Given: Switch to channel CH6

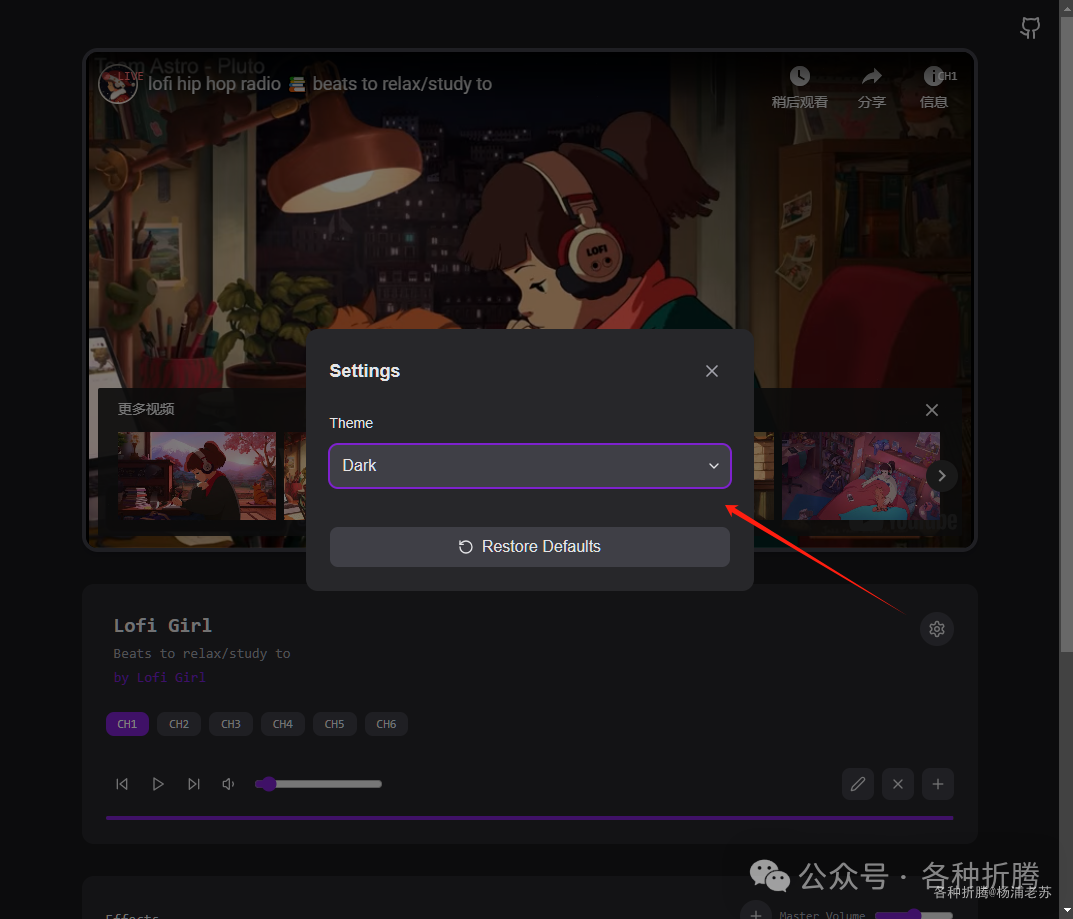Looking at the screenshot, I should click(386, 724).
